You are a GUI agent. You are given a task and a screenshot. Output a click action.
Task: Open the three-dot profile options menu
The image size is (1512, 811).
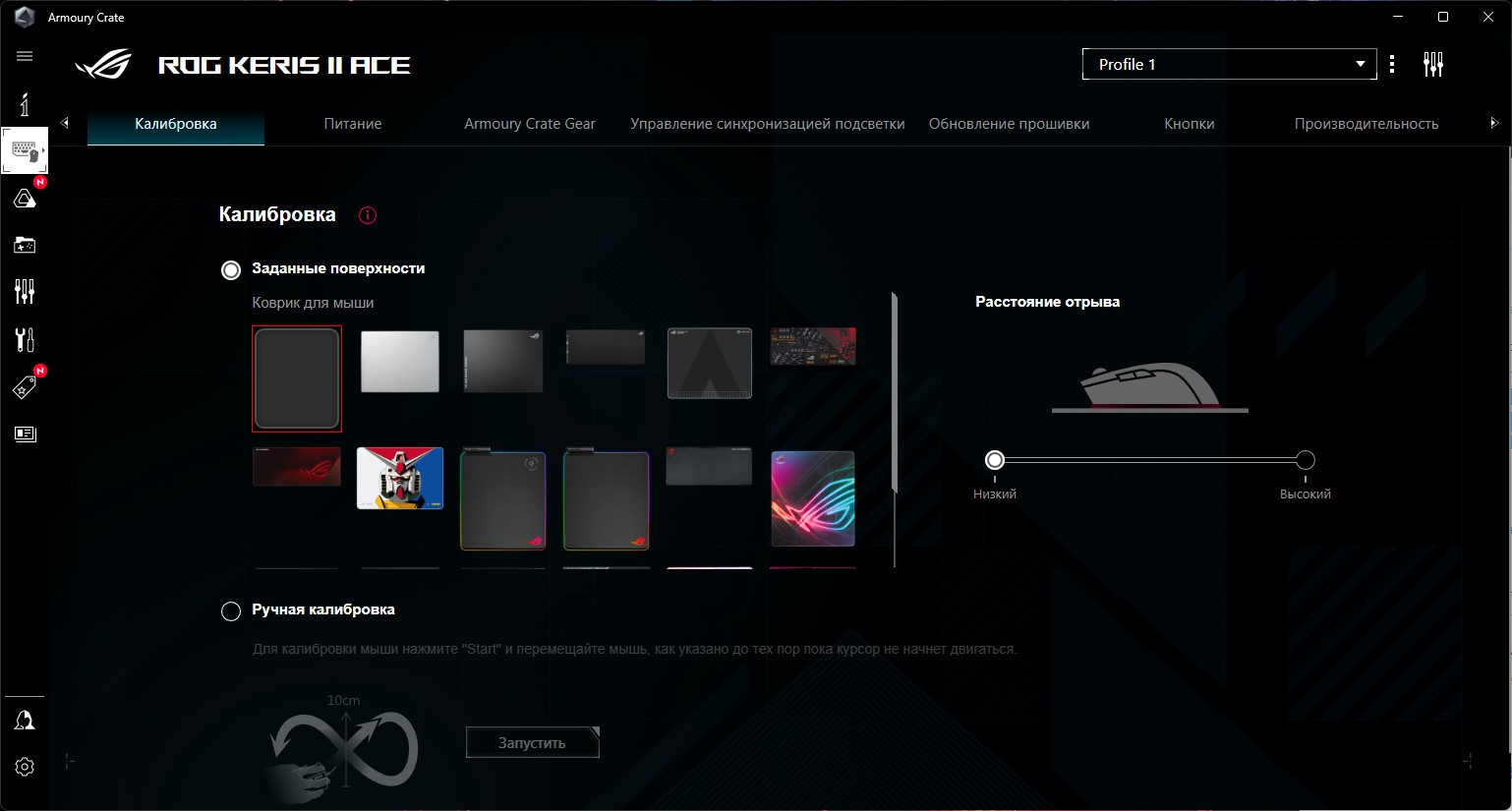[x=1392, y=65]
